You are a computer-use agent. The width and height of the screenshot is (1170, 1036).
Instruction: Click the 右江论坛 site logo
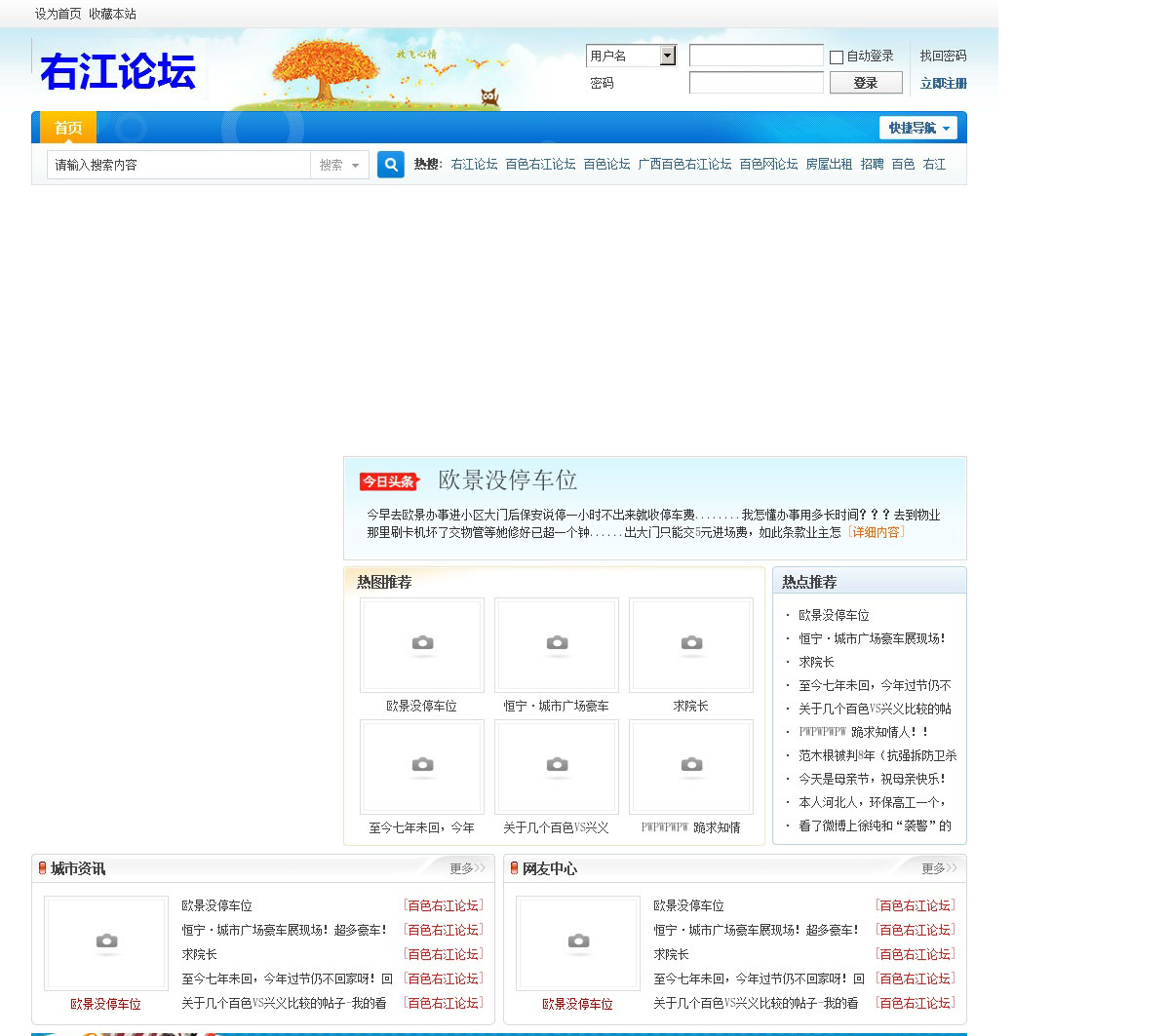point(118,71)
